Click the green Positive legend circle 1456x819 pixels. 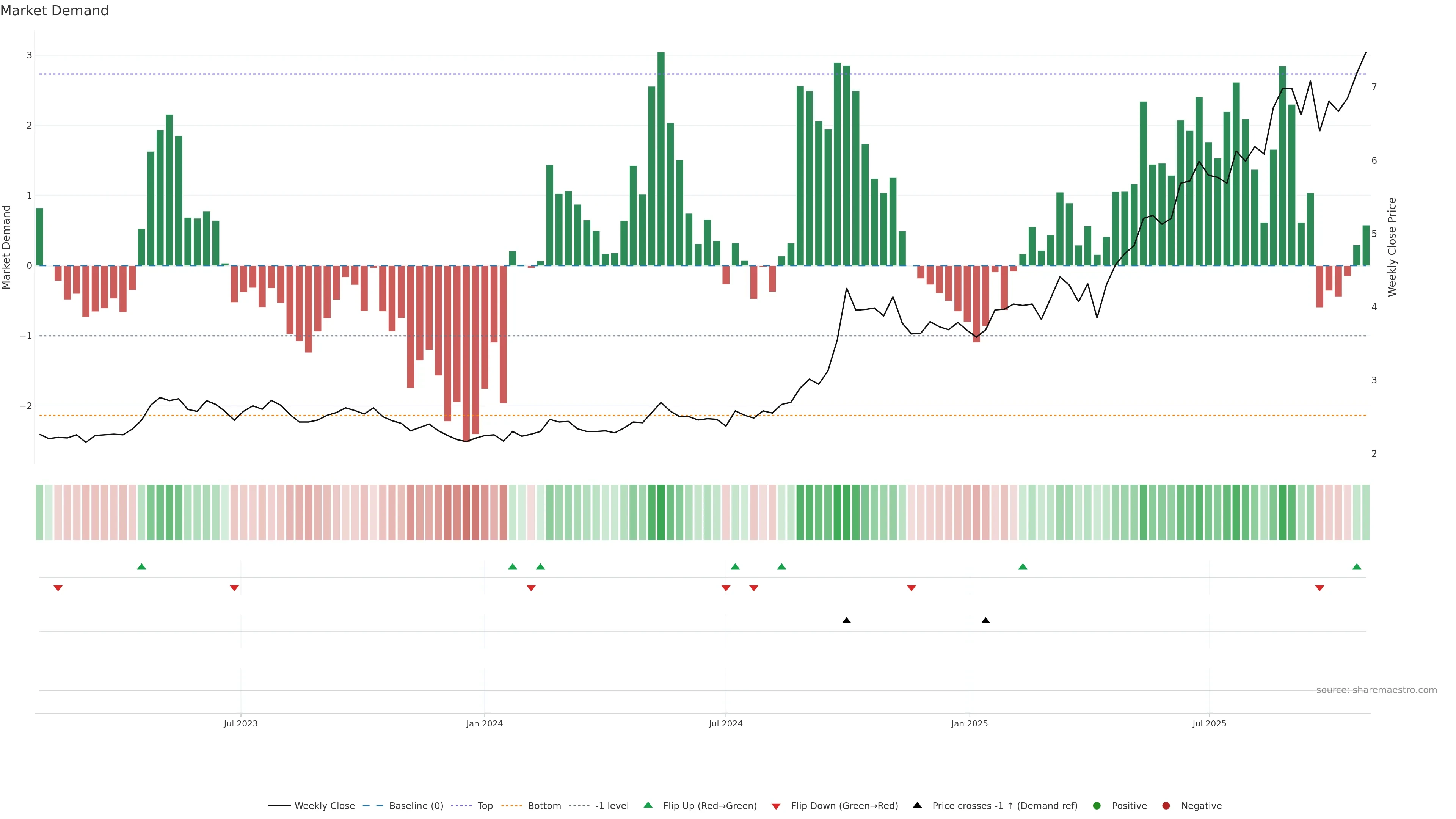tap(1097, 805)
